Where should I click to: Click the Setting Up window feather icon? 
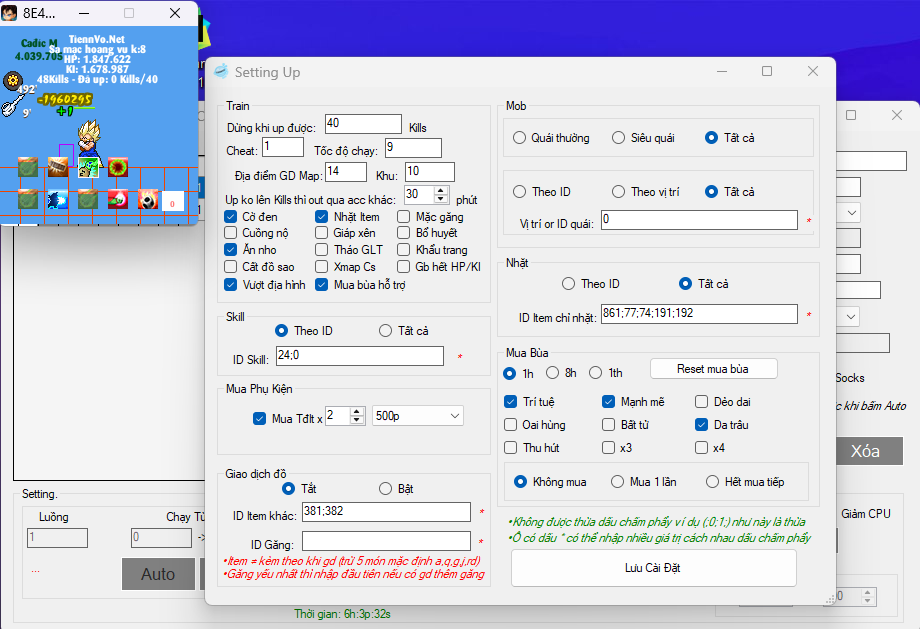click(x=221, y=72)
